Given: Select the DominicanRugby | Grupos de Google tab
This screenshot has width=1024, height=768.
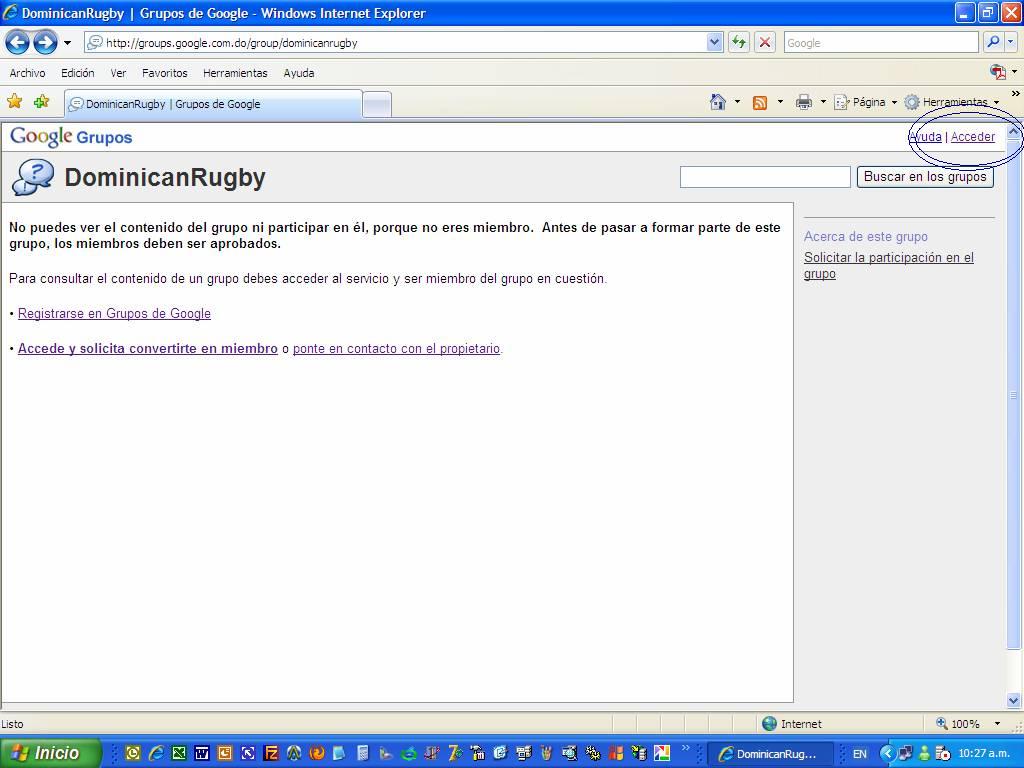Looking at the screenshot, I should pos(213,104).
